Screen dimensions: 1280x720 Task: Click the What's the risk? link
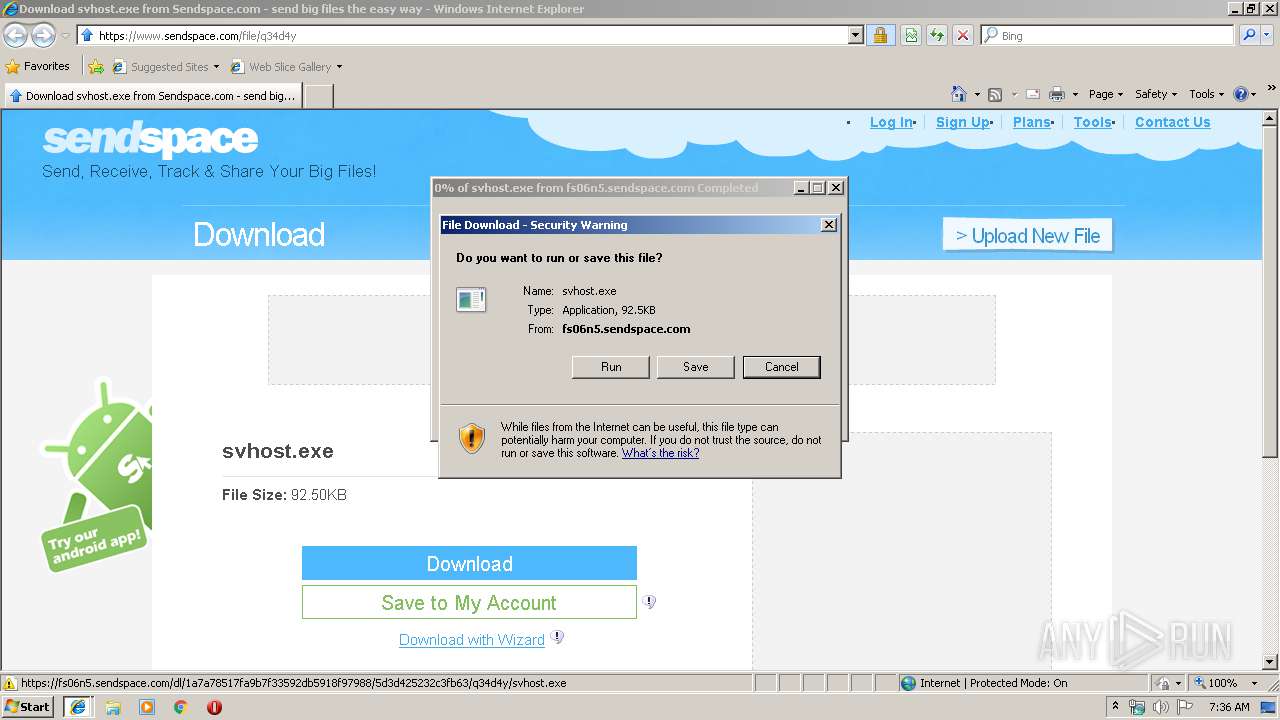click(x=660, y=453)
